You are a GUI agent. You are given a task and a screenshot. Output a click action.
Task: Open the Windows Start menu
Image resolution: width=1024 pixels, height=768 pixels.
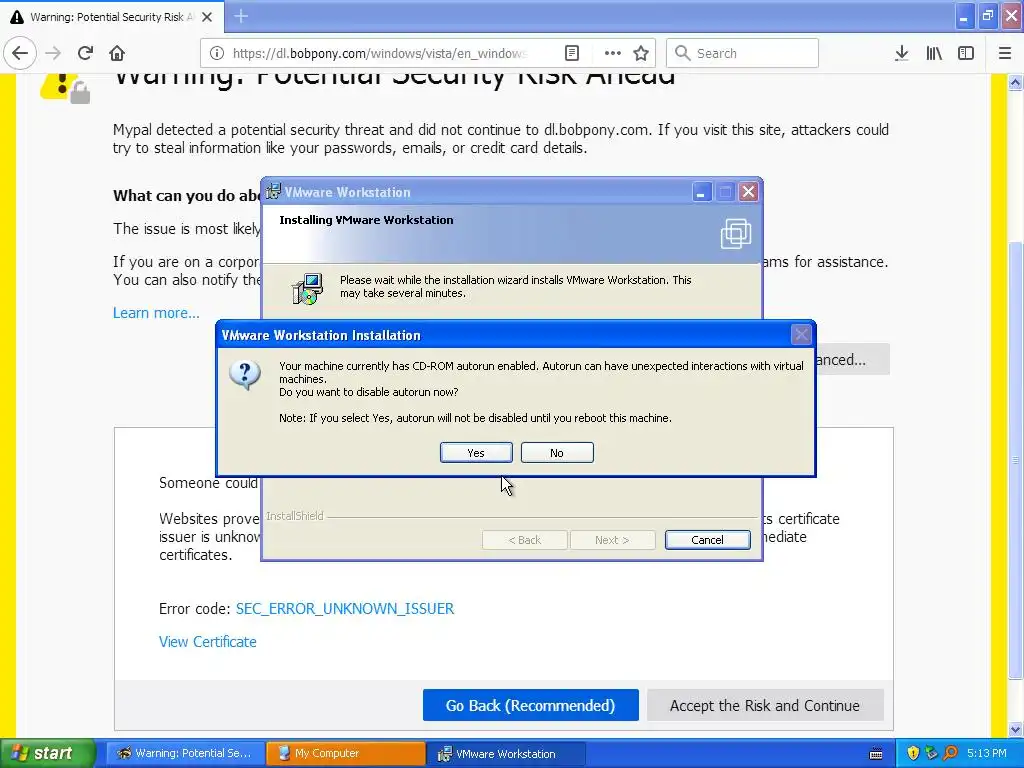click(x=47, y=753)
